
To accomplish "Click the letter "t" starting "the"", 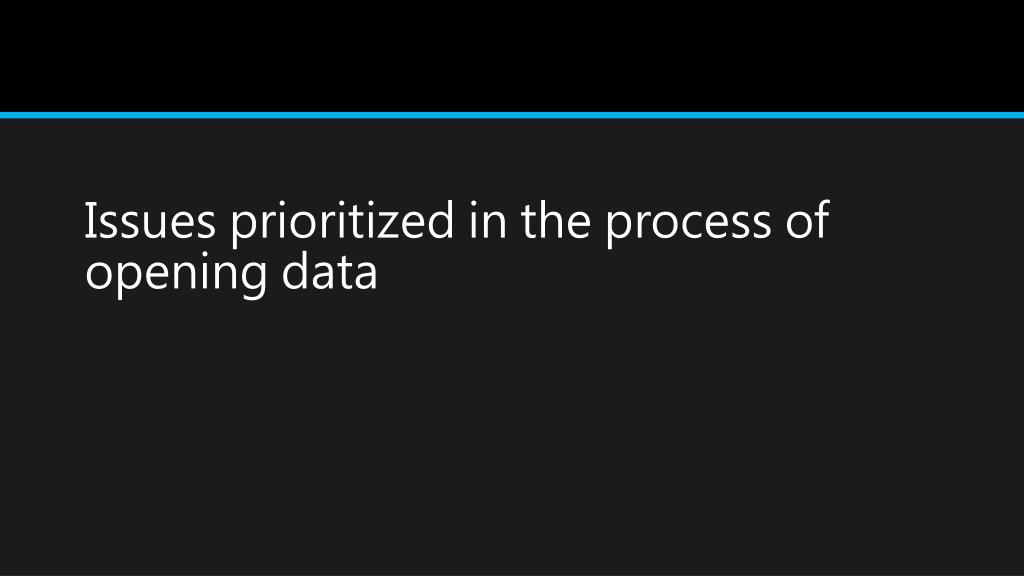I will 528,222.
